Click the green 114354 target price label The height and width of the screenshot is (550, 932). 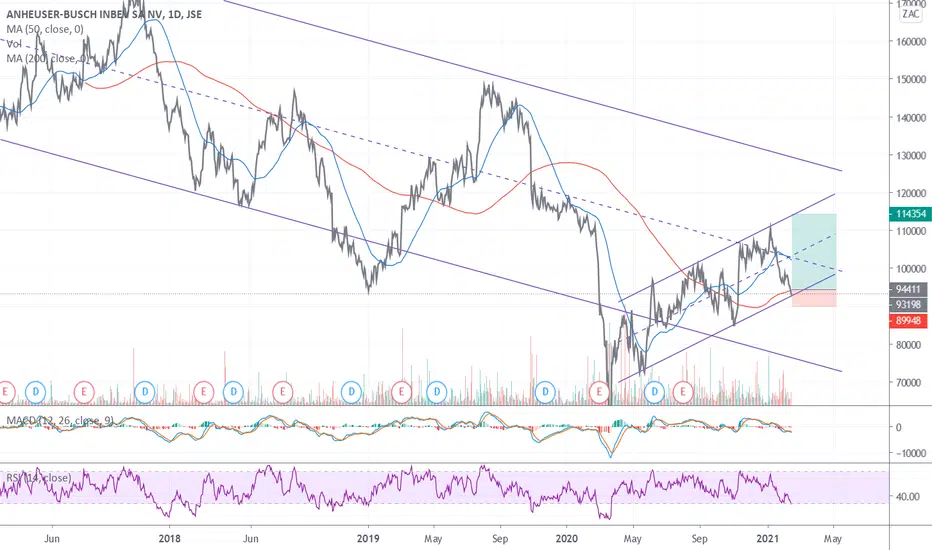(x=909, y=213)
